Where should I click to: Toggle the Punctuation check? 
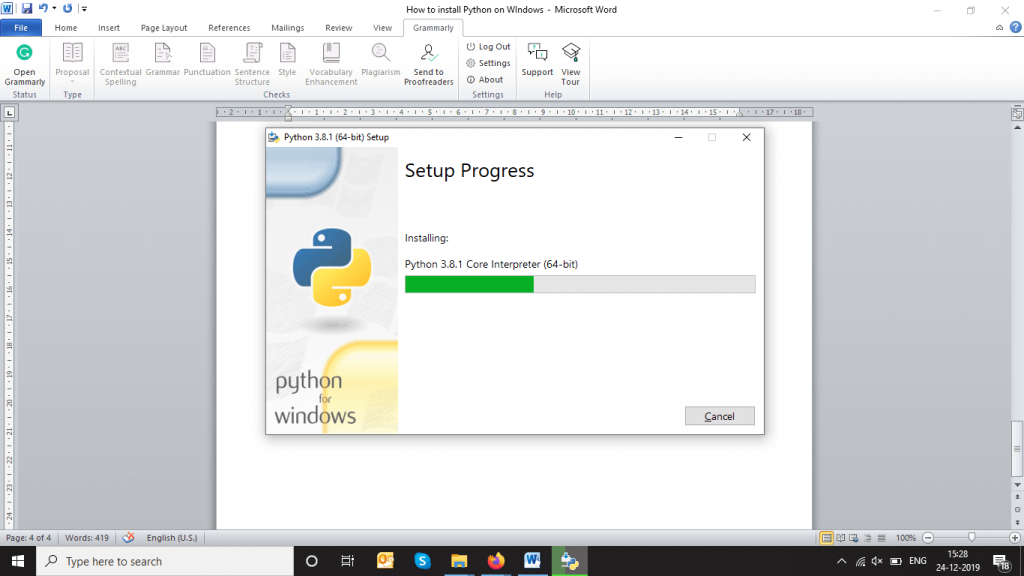pyautogui.click(x=207, y=60)
